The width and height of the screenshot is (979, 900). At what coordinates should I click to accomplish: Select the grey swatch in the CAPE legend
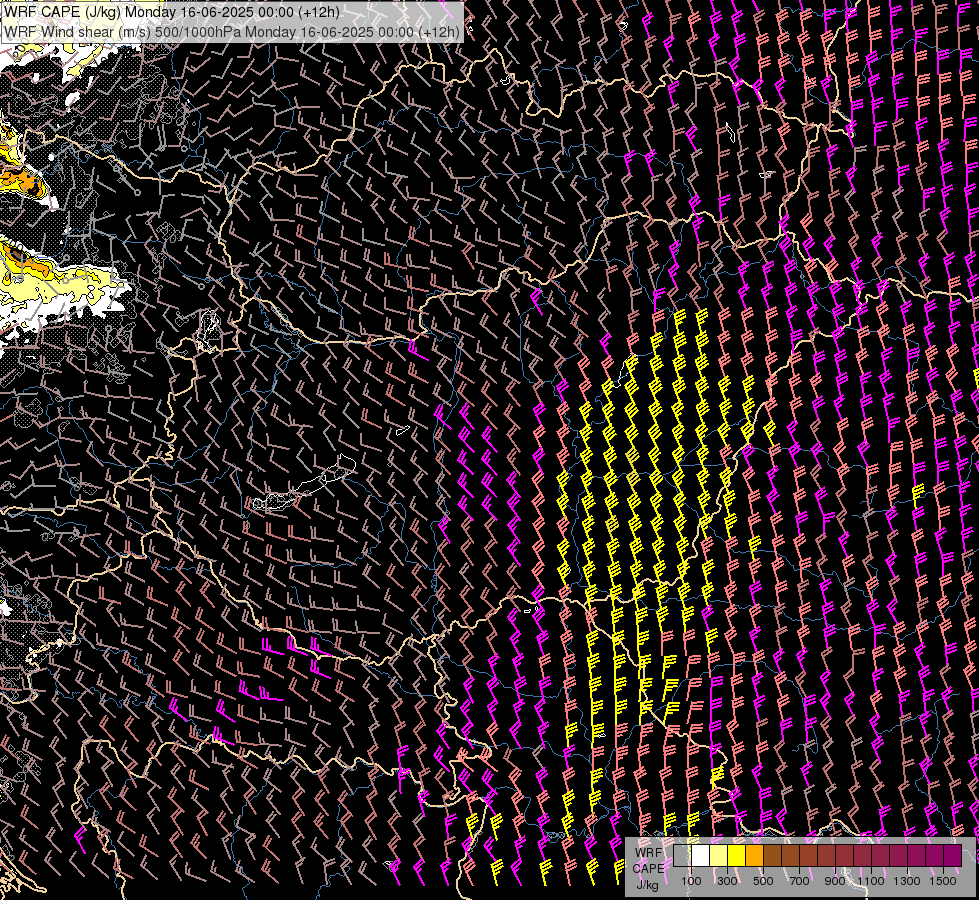point(682,855)
